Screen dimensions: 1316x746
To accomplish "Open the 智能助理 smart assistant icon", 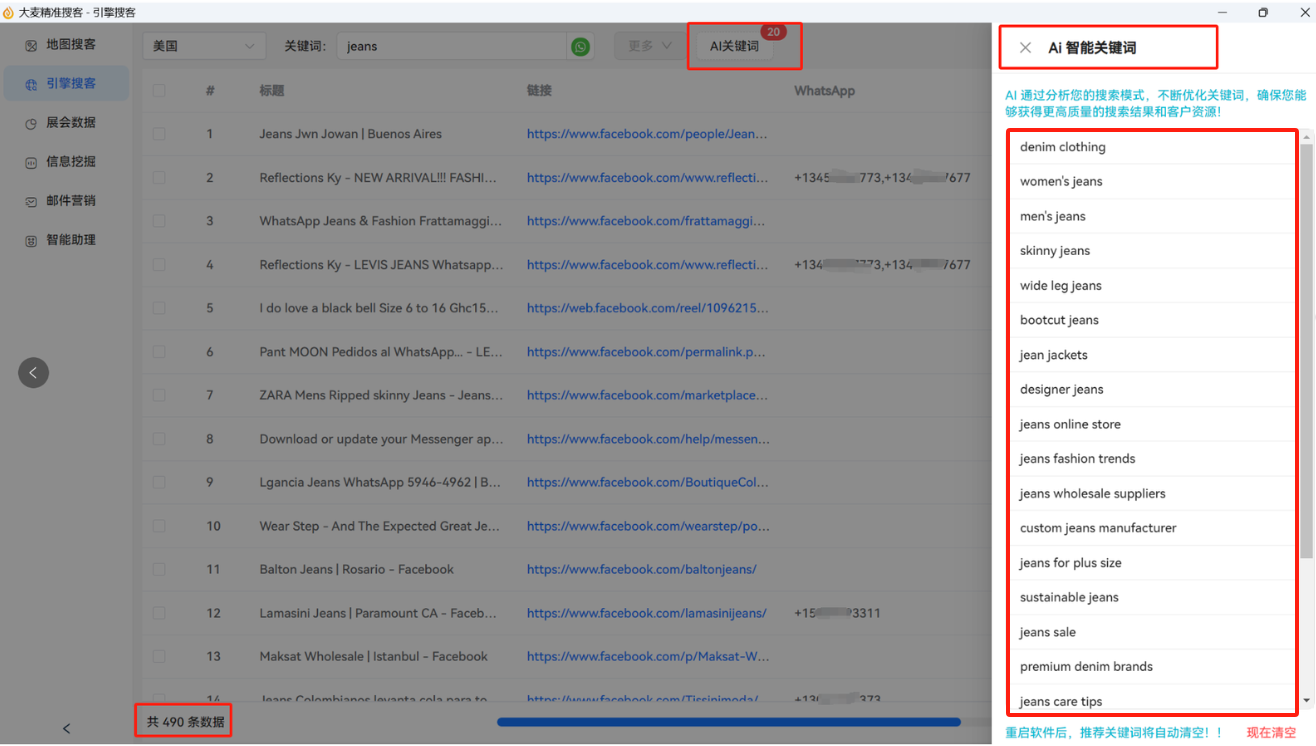I will [31, 240].
